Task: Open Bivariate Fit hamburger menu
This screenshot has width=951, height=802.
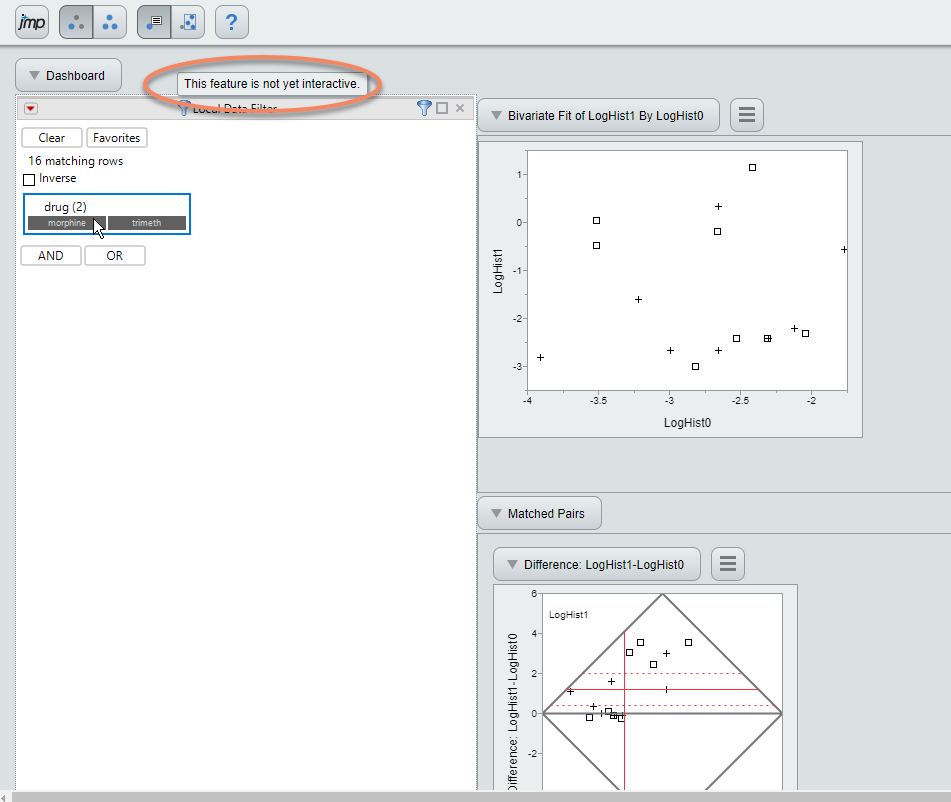Action: point(747,115)
